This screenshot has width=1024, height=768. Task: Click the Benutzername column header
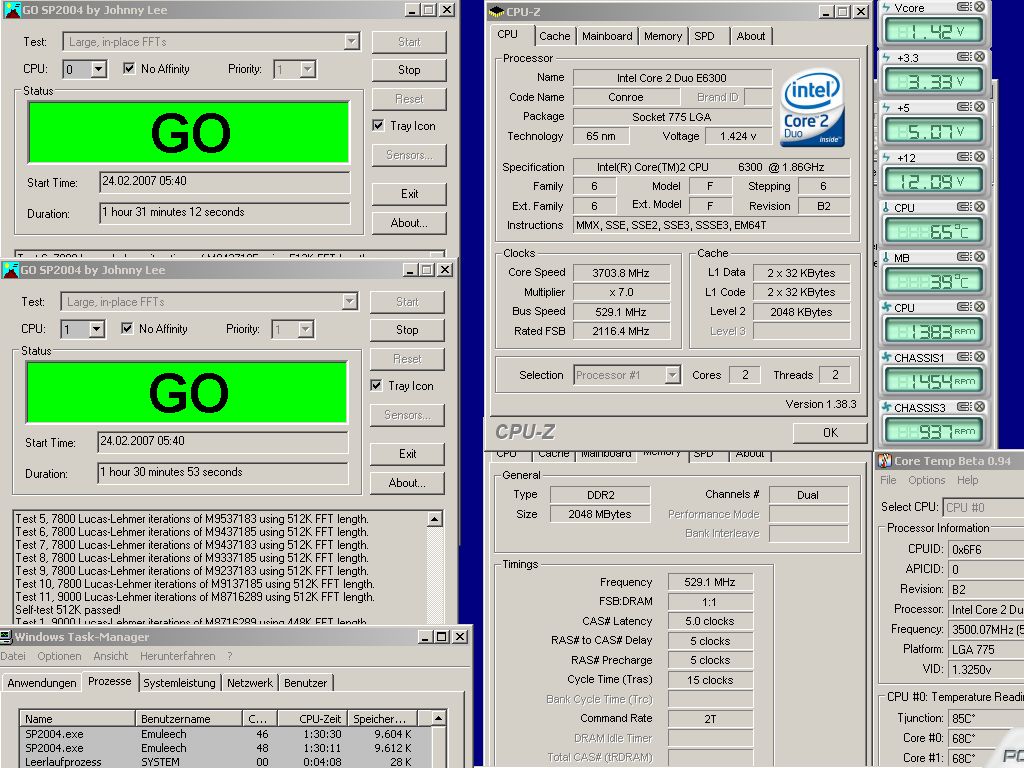[x=189, y=718]
